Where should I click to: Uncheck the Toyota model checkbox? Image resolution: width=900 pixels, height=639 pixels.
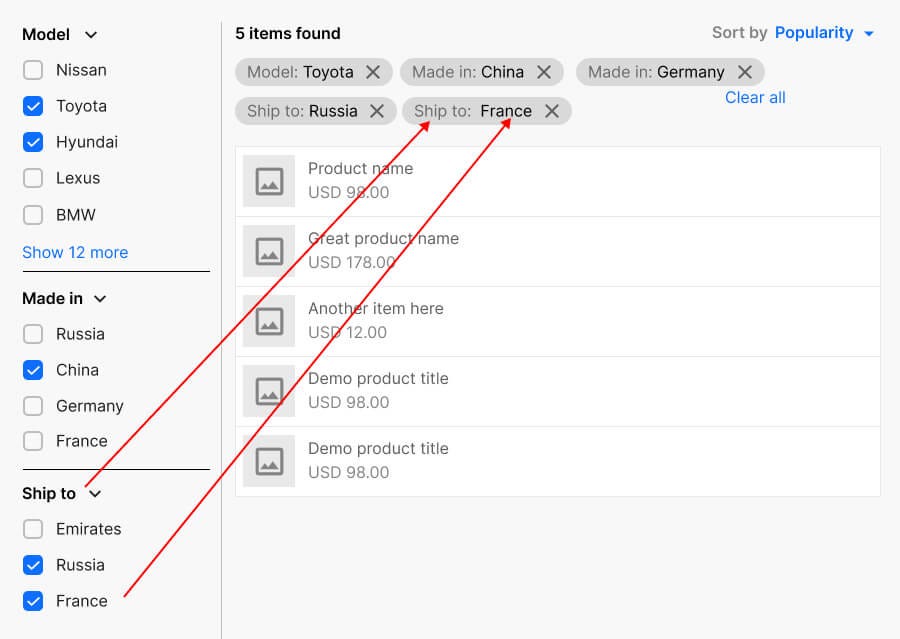(33, 106)
